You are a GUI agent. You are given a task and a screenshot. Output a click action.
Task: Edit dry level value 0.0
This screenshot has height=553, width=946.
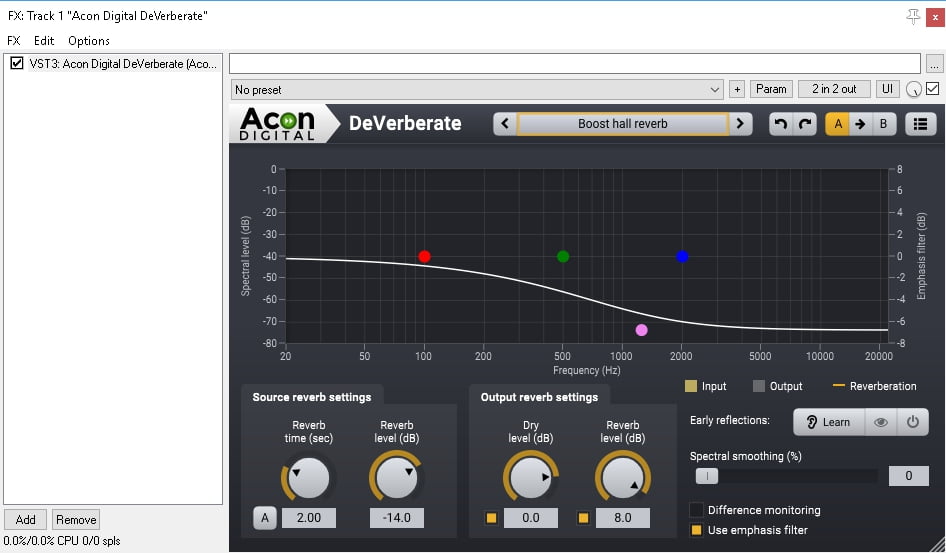tap(530, 518)
